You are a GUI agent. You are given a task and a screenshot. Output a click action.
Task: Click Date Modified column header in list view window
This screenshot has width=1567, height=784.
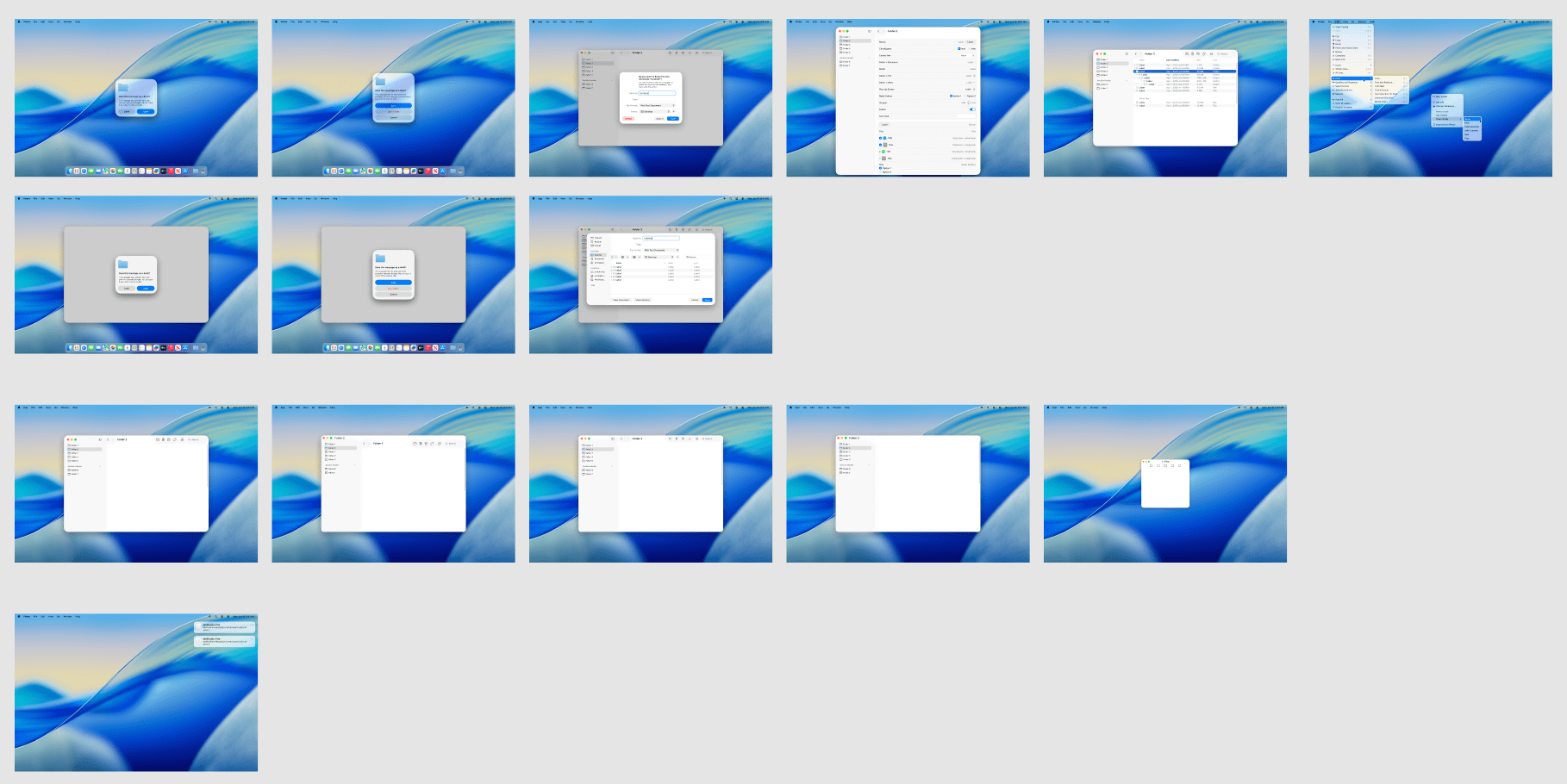point(1172,60)
